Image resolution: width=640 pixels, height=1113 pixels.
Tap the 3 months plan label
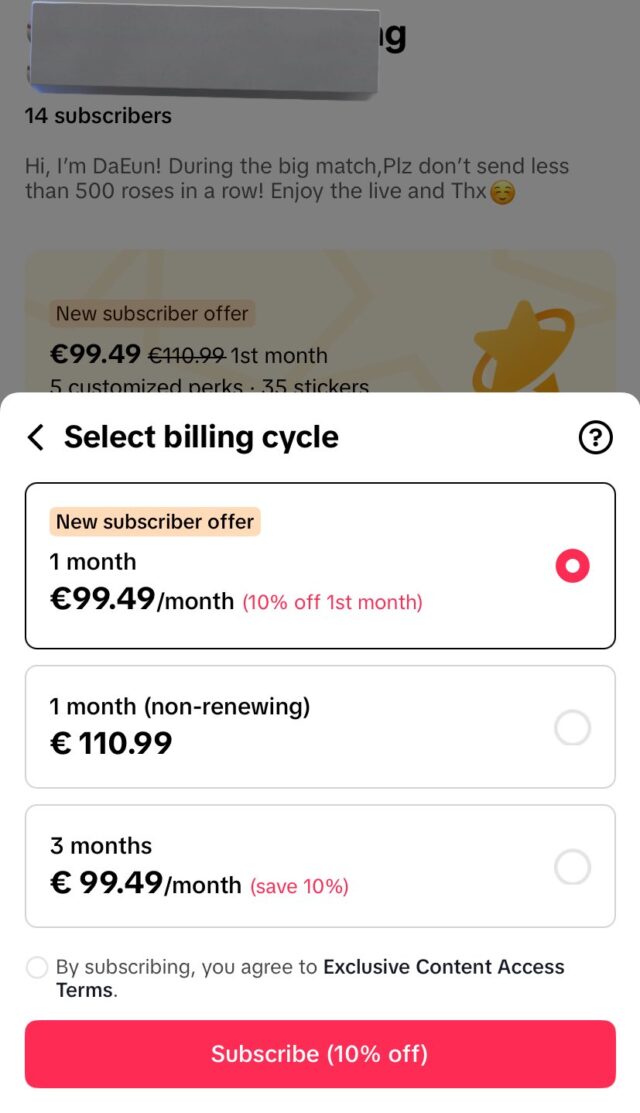click(x=101, y=845)
